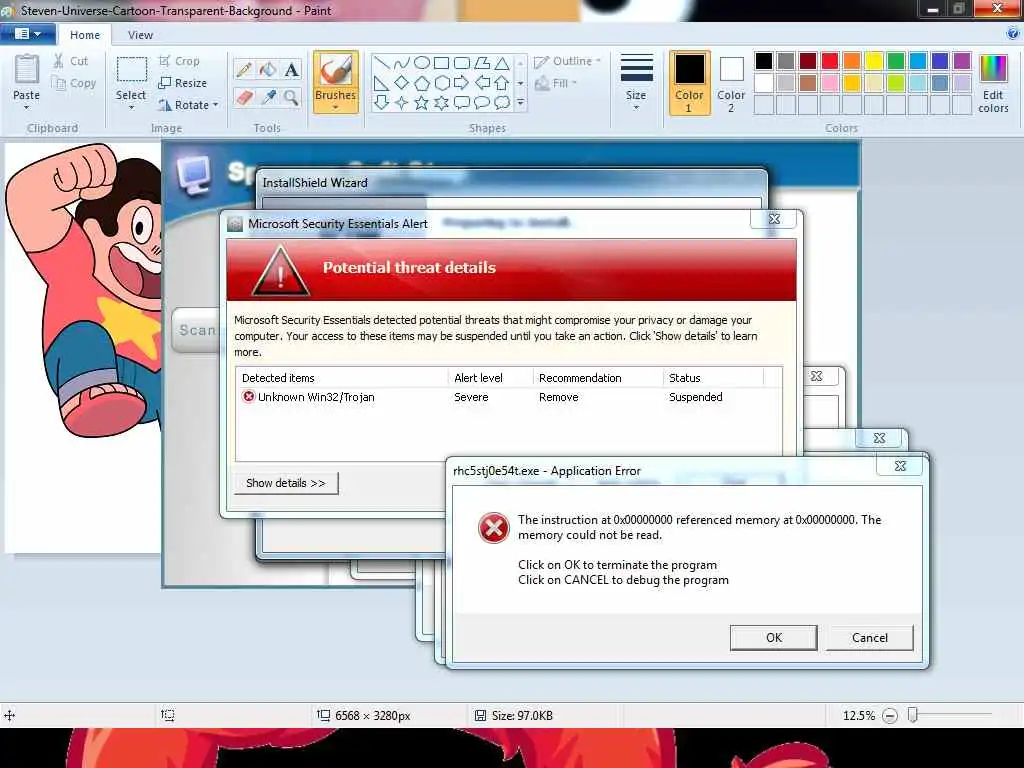Click OK in the Application Error dialog
The width and height of the screenshot is (1024, 768).
(774, 638)
